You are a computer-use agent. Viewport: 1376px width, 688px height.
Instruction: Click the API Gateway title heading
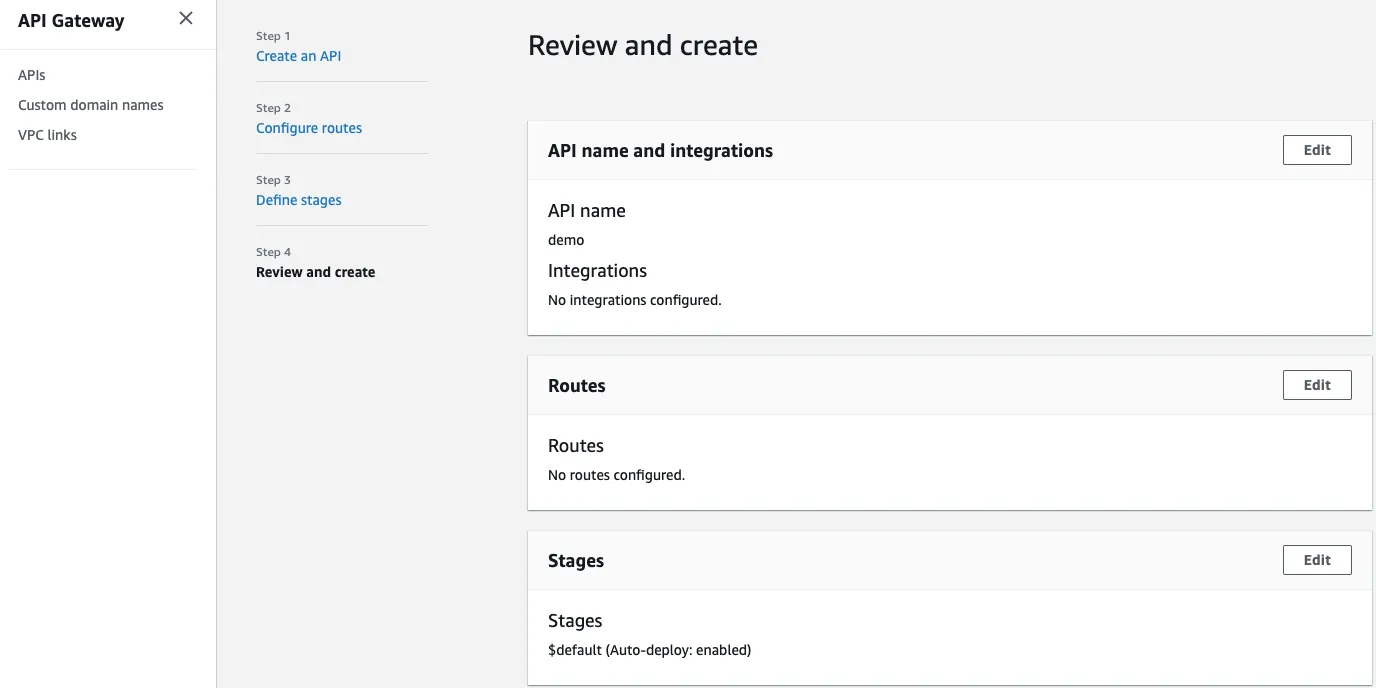tap(69, 20)
